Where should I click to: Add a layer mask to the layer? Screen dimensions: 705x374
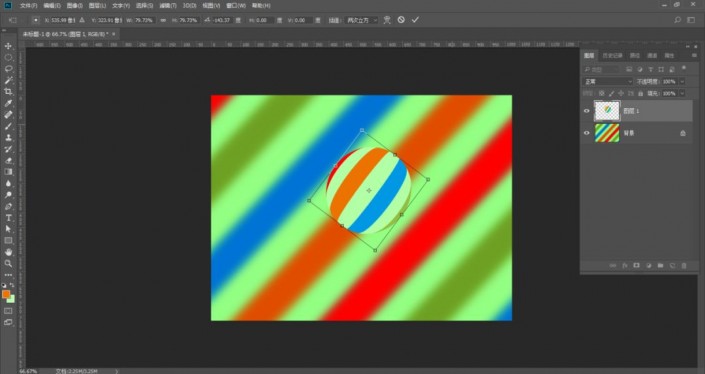pos(636,266)
